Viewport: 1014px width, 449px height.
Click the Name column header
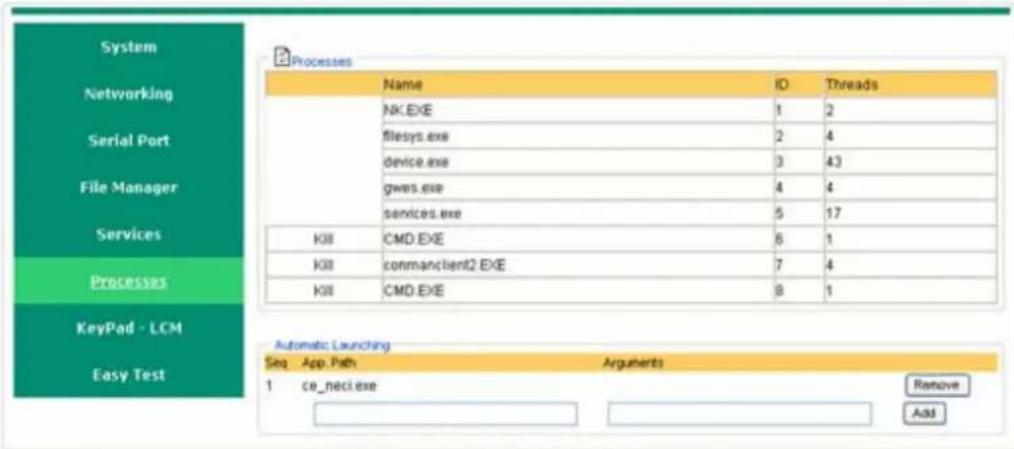pos(402,84)
